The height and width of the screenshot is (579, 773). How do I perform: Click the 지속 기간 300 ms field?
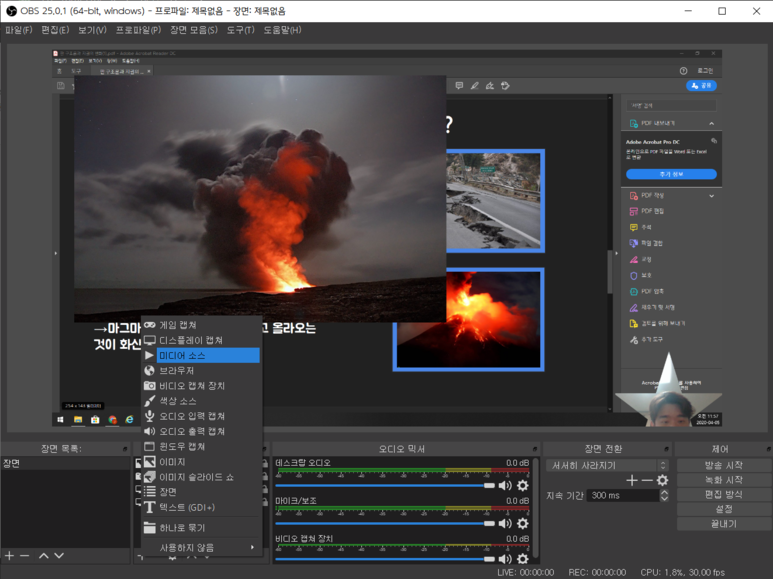point(623,495)
